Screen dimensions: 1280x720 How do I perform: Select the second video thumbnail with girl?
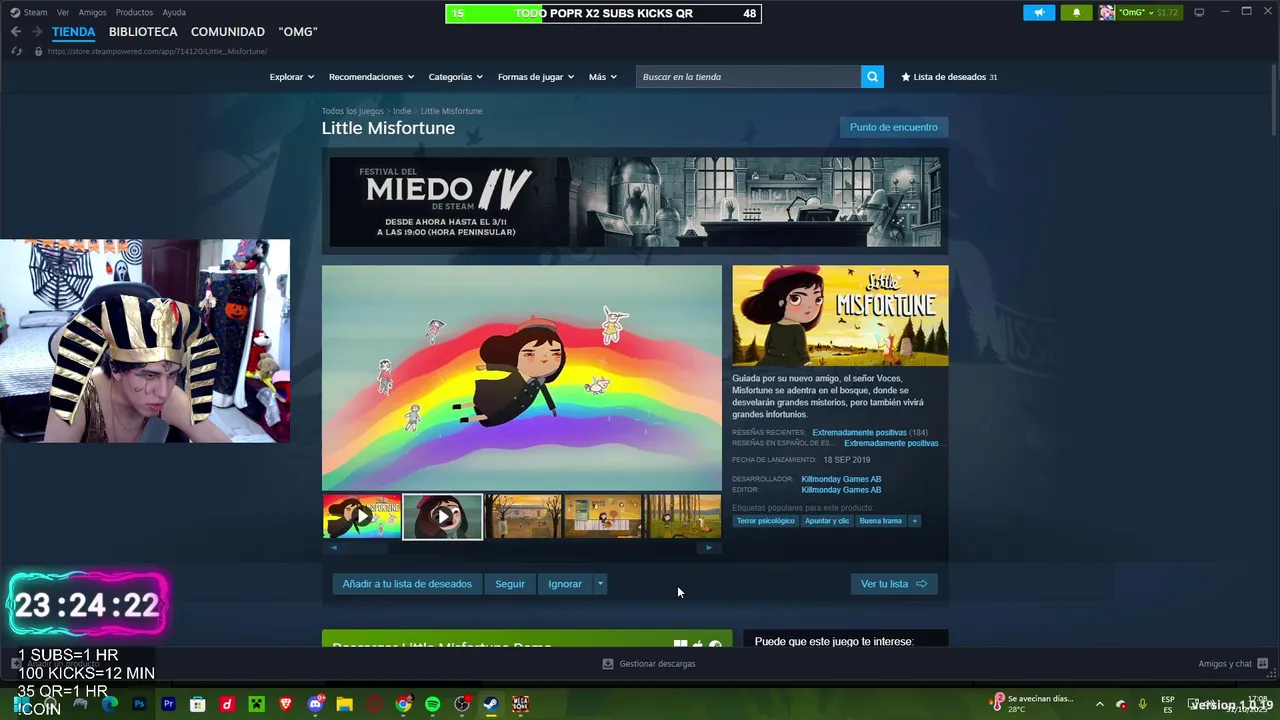[x=443, y=517]
